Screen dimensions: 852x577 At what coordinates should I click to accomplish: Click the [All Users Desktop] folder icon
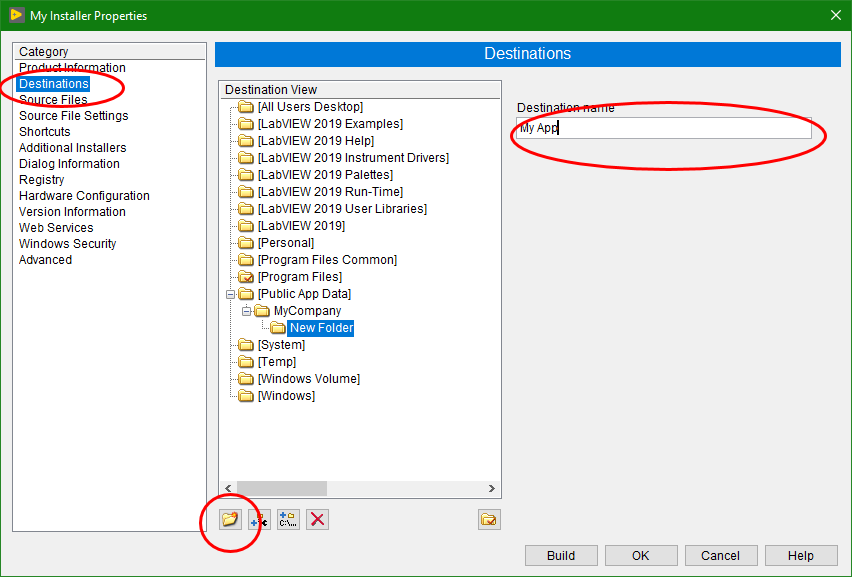[x=246, y=106]
